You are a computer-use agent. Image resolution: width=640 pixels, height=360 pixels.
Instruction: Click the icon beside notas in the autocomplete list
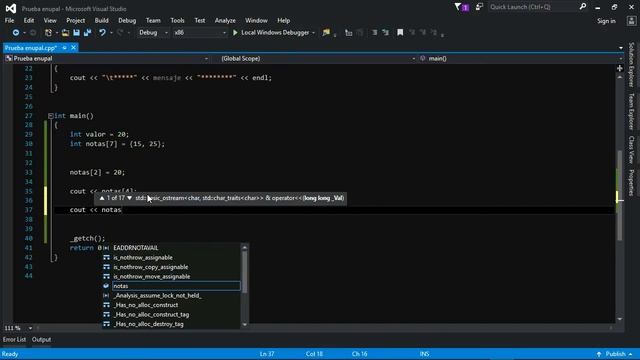tap(106, 286)
